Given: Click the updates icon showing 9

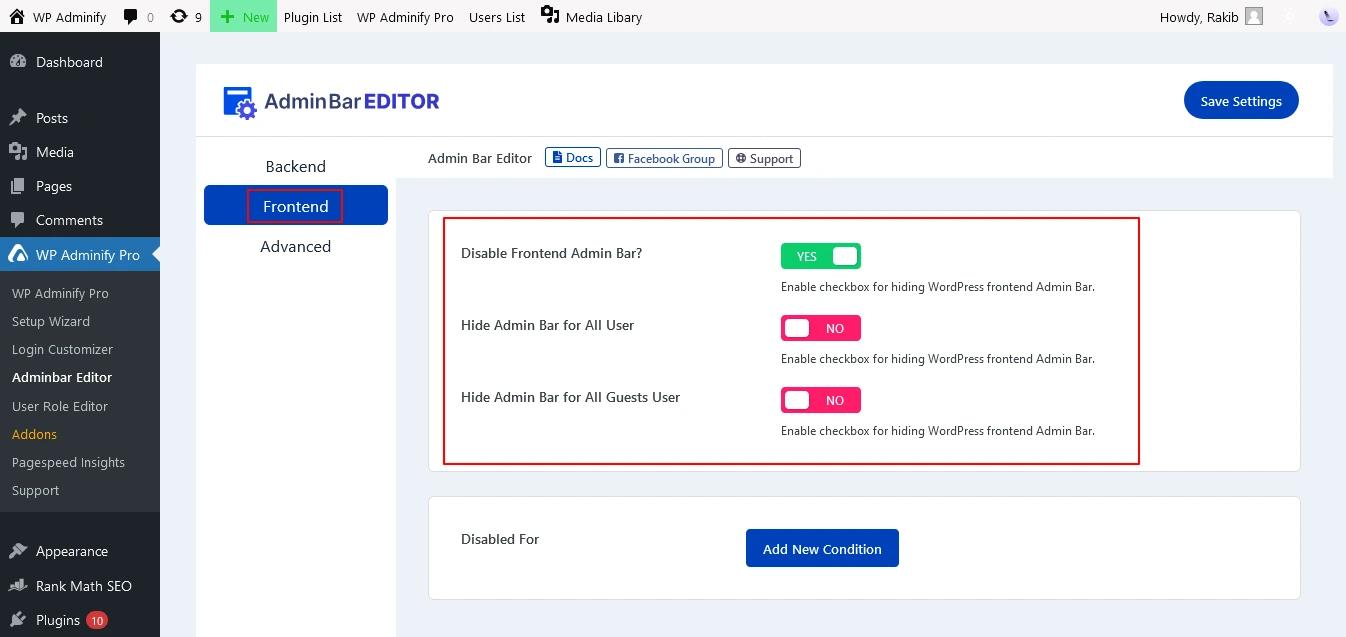Looking at the screenshot, I should click(180, 16).
